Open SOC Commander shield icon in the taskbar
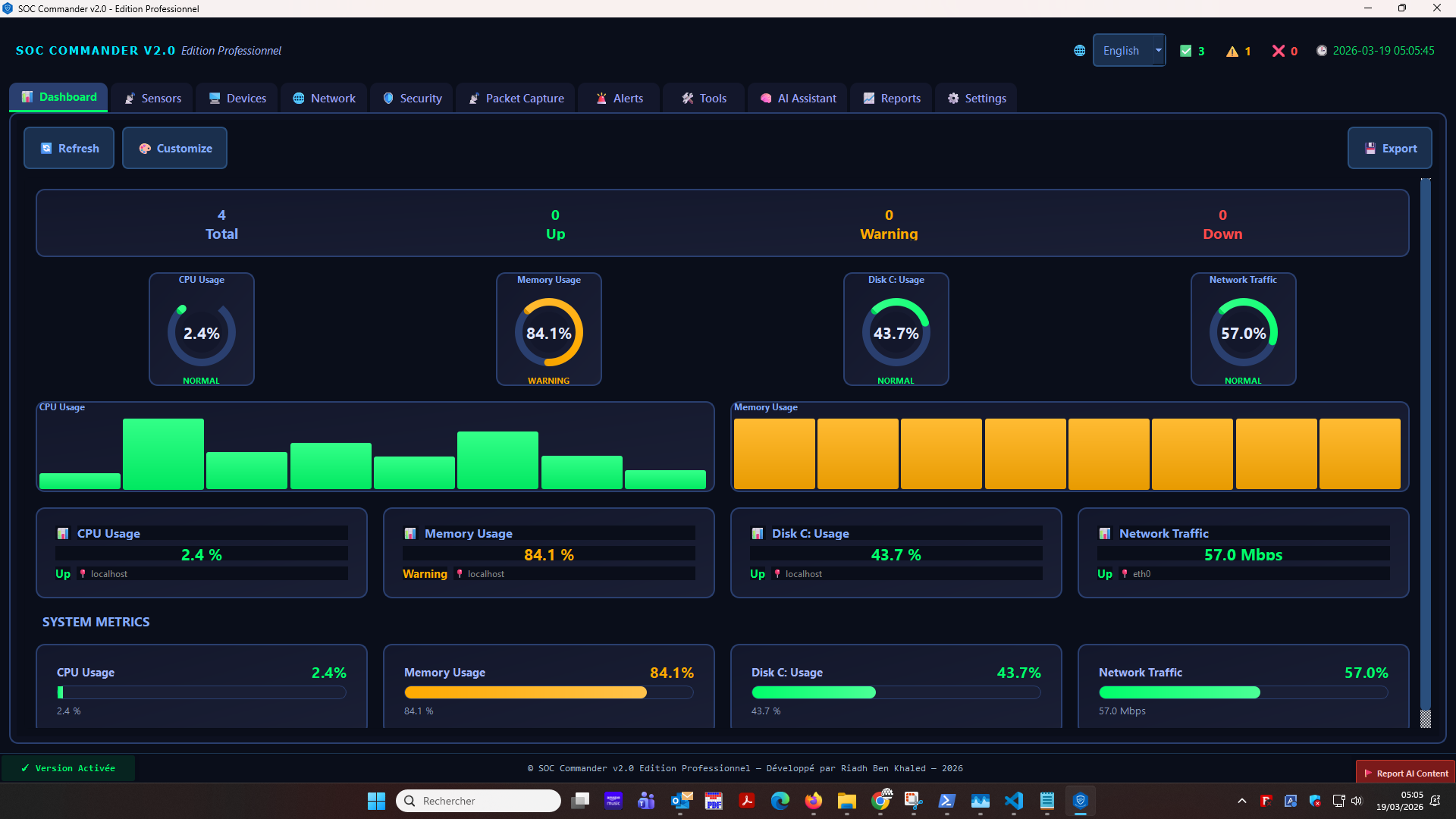Viewport: 1456px width, 819px height. [x=1081, y=801]
